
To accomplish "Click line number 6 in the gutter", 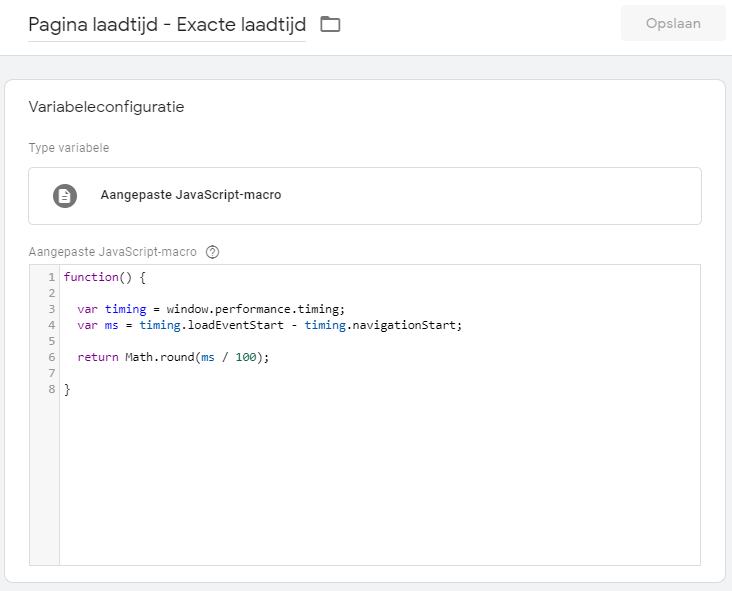I will tap(51, 357).
